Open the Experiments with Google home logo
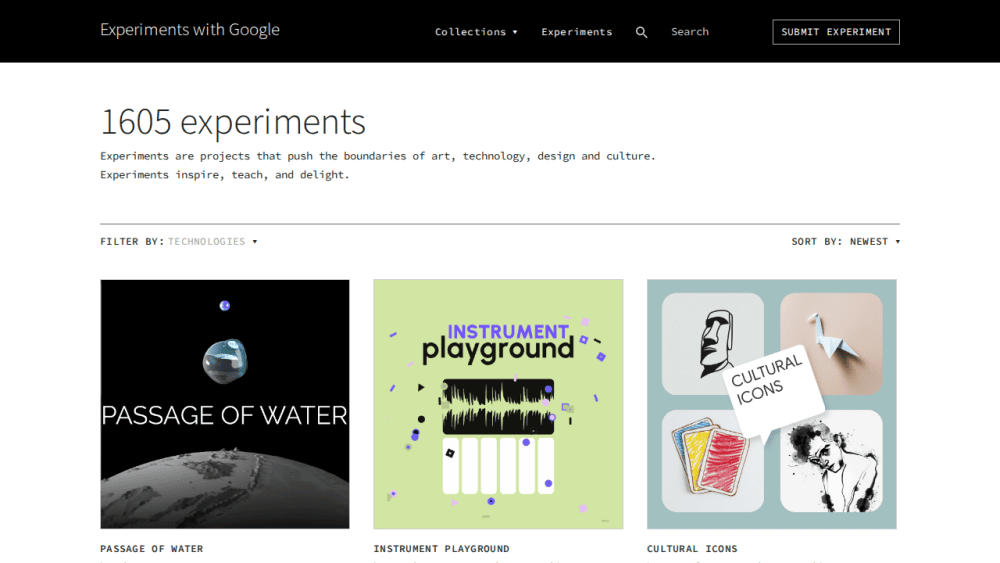Viewport: 1000px width, 563px height. pos(189,30)
